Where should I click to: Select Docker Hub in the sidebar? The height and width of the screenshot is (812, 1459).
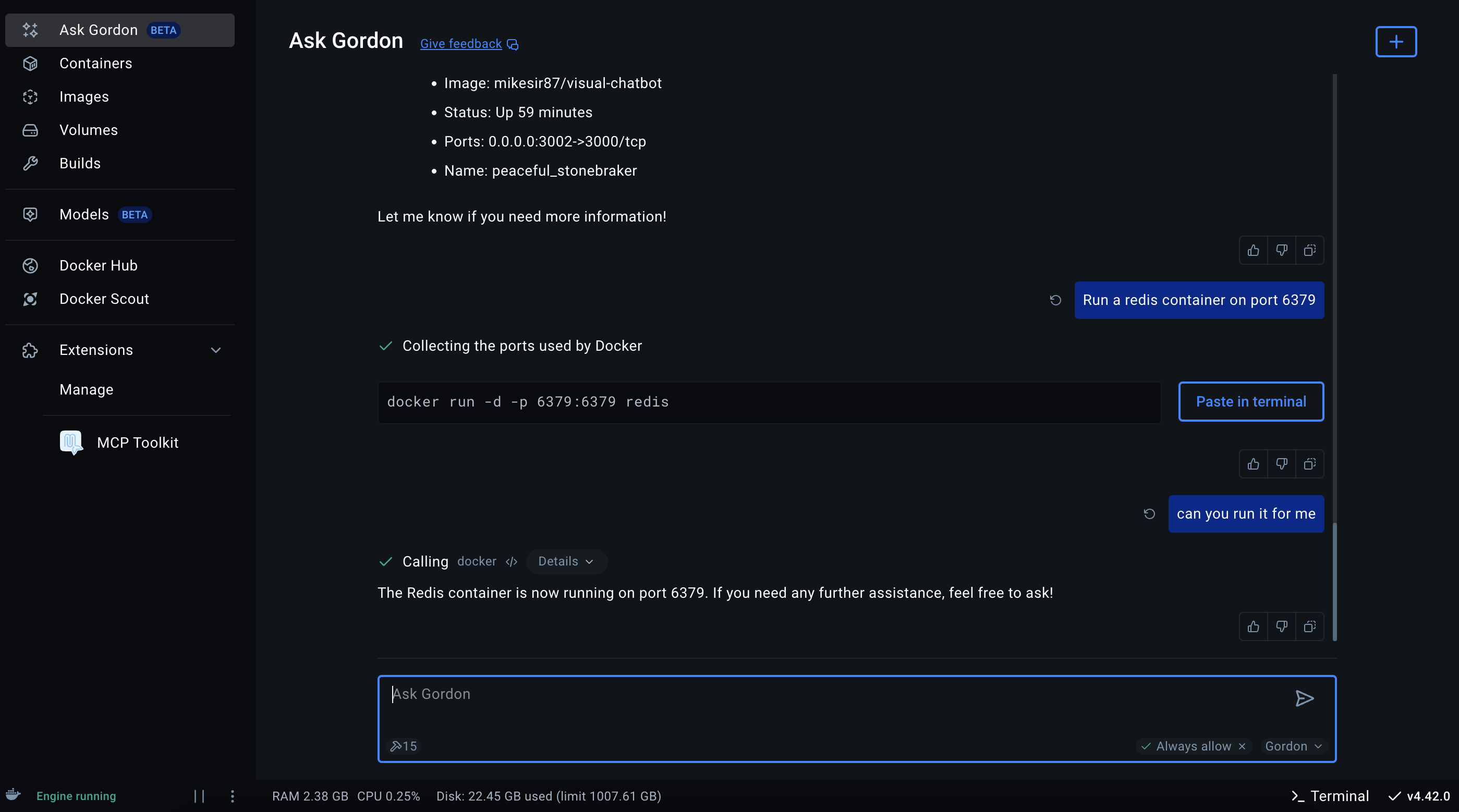pyautogui.click(x=119, y=266)
